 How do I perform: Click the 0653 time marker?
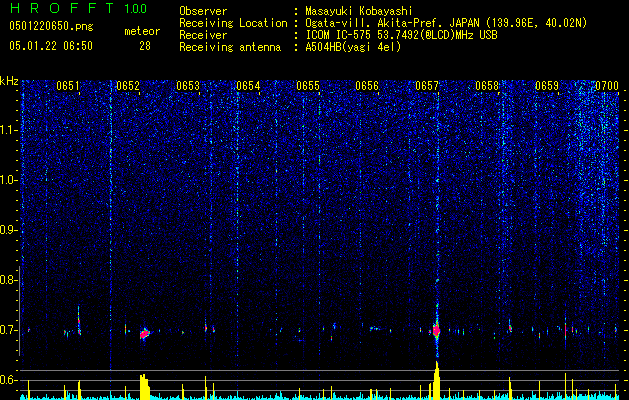pyautogui.click(x=188, y=86)
